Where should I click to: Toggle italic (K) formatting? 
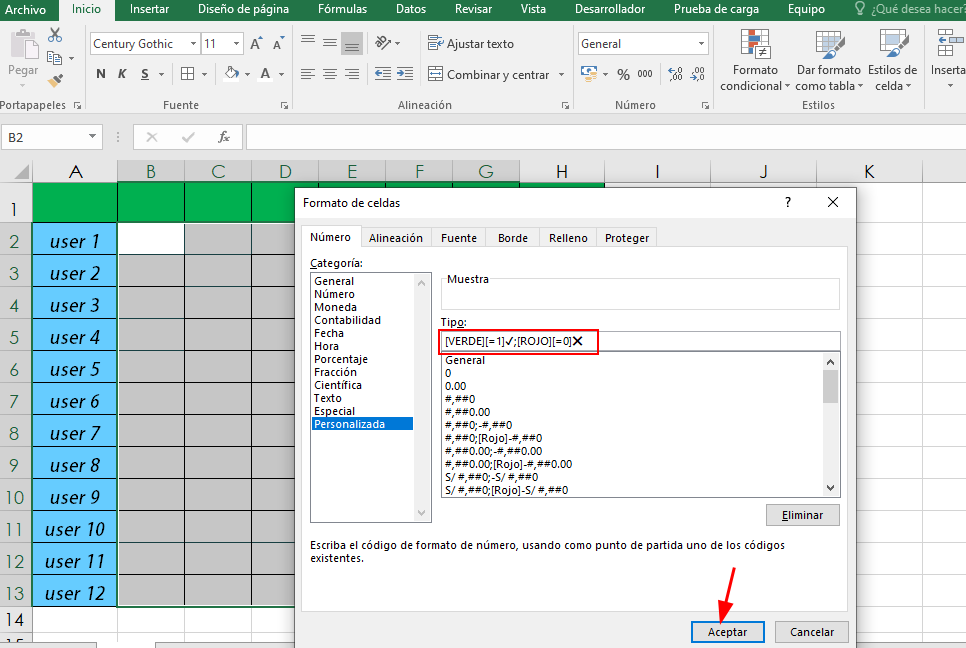[123, 74]
